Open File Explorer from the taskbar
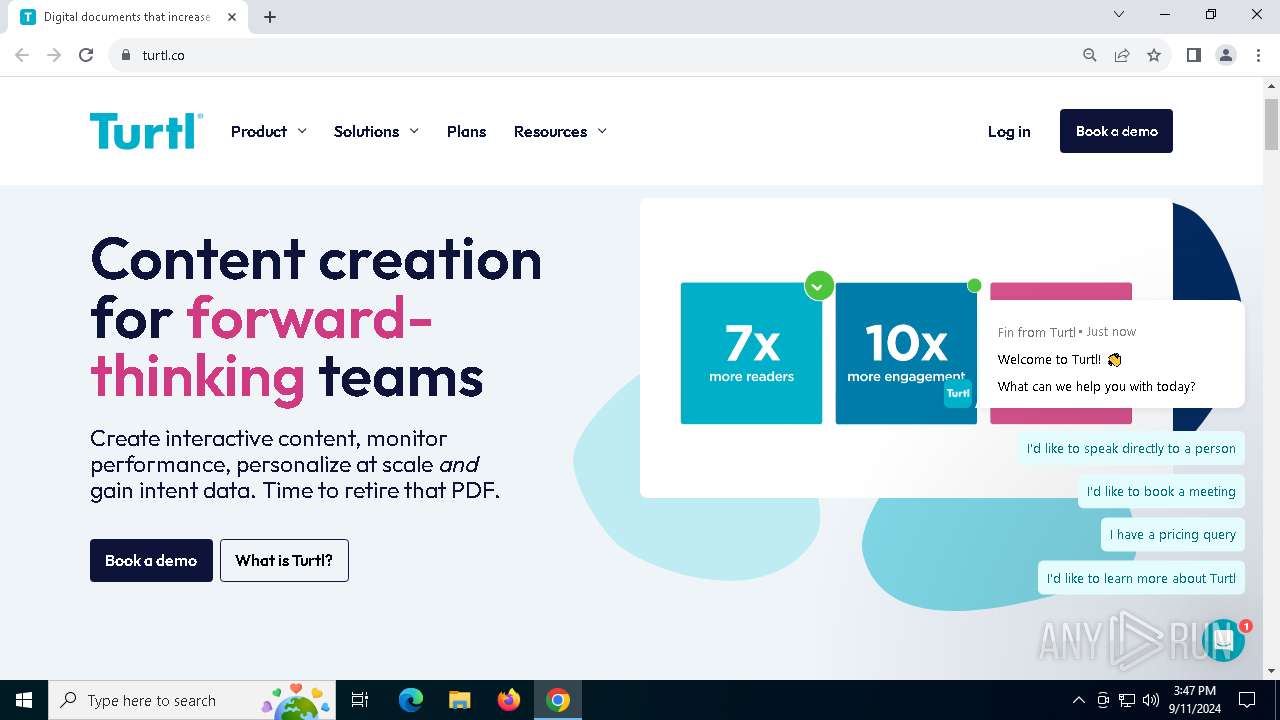Image resolution: width=1280 pixels, height=720 pixels. tap(459, 700)
